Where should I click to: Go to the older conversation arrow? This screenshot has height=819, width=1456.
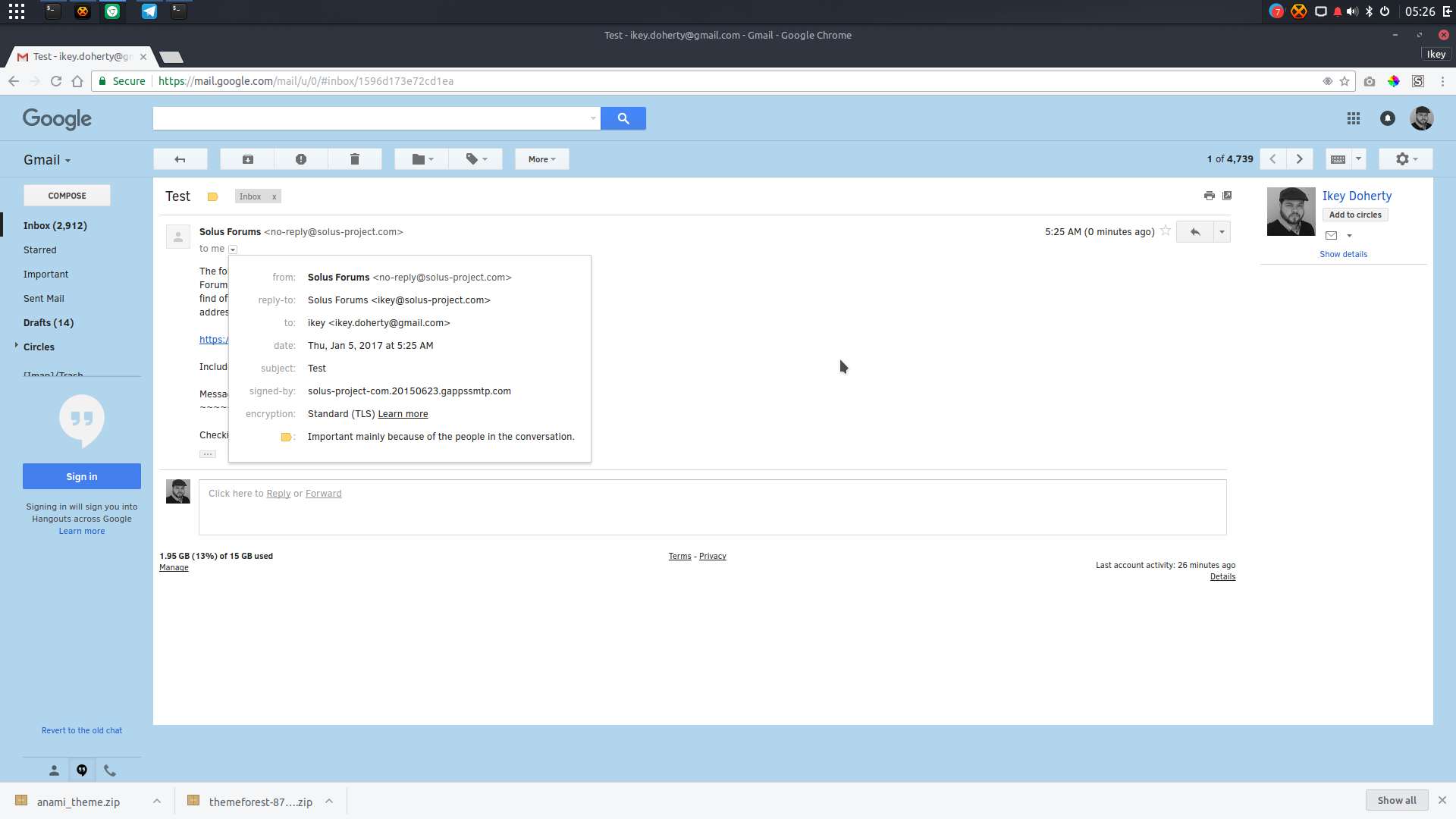point(1300,159)
